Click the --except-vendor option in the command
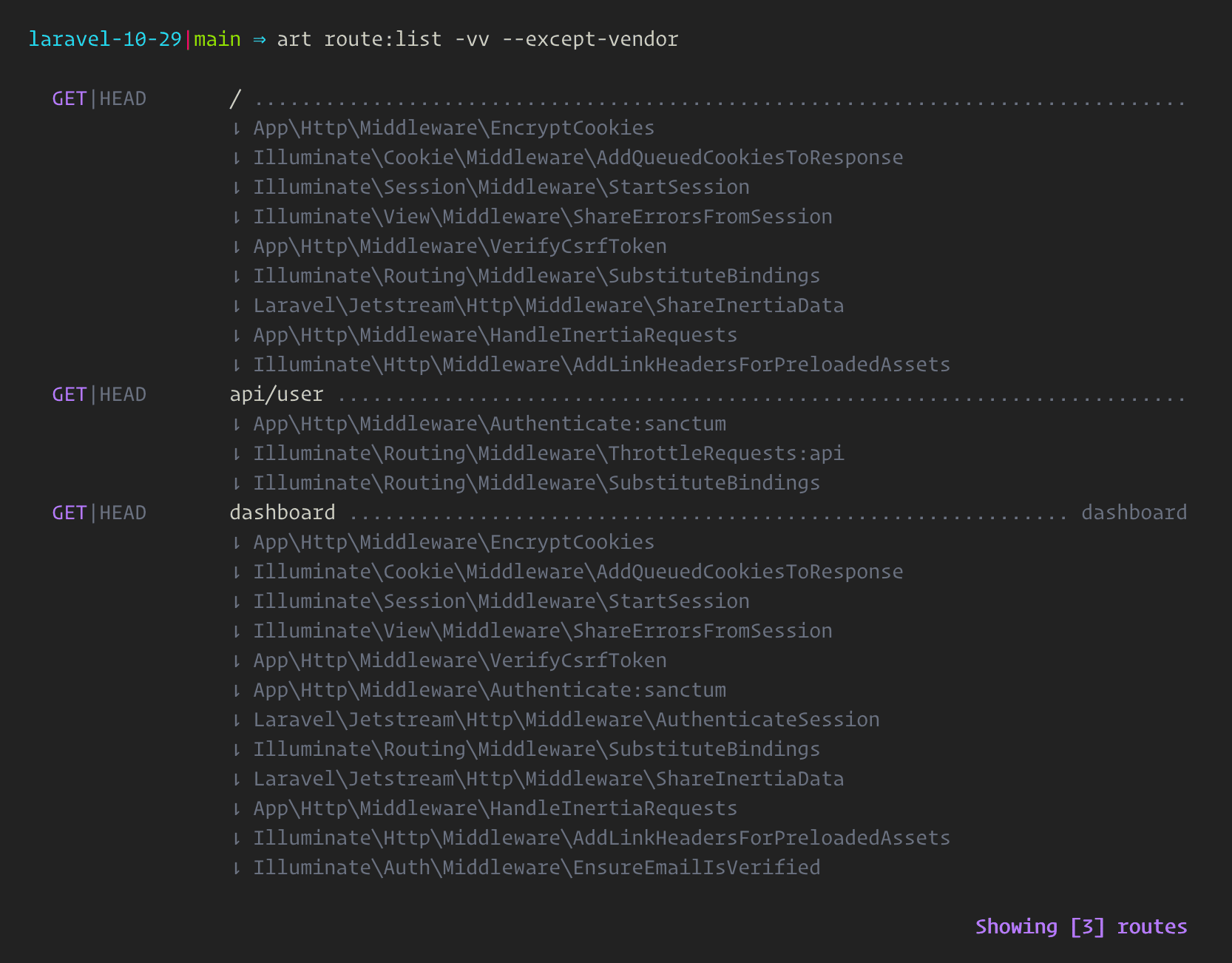 (x=589, y=39)
